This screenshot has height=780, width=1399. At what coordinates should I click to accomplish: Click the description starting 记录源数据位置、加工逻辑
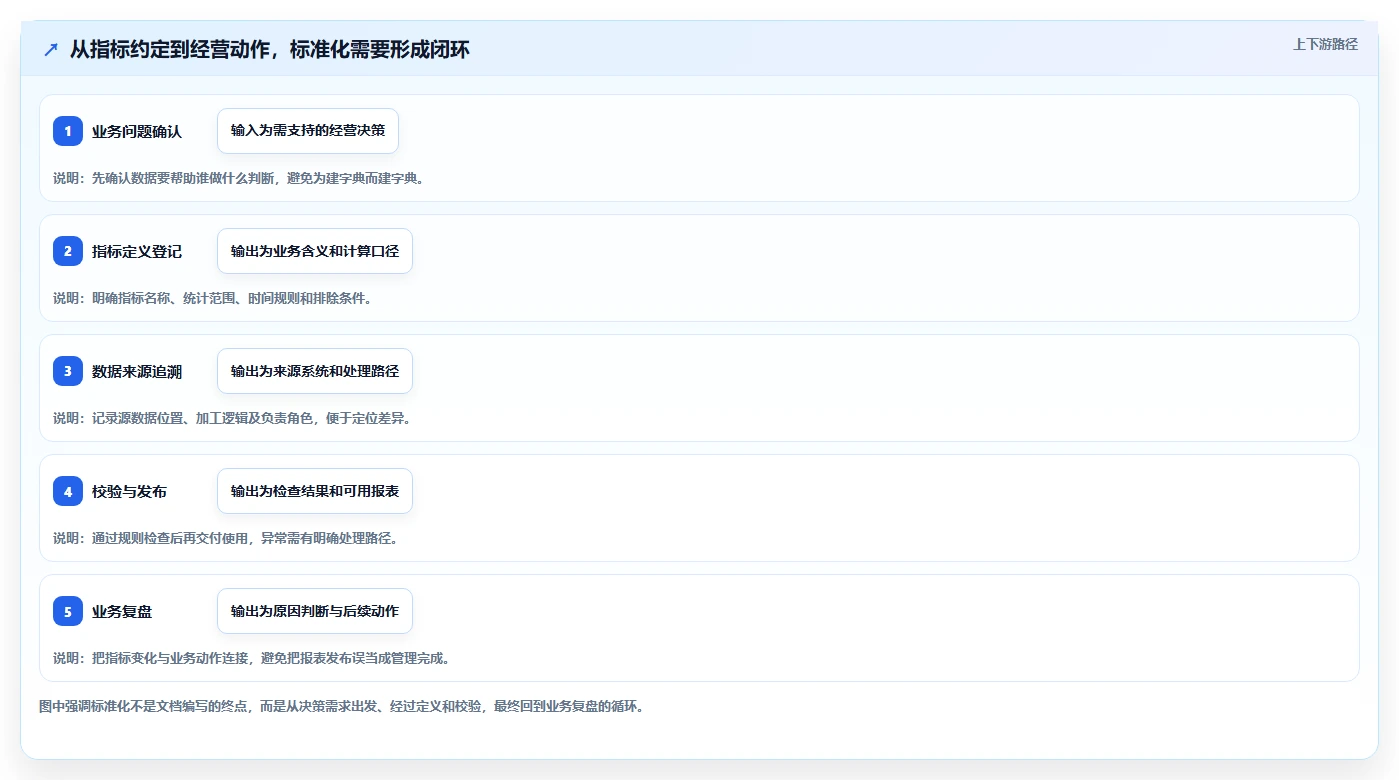232,418
